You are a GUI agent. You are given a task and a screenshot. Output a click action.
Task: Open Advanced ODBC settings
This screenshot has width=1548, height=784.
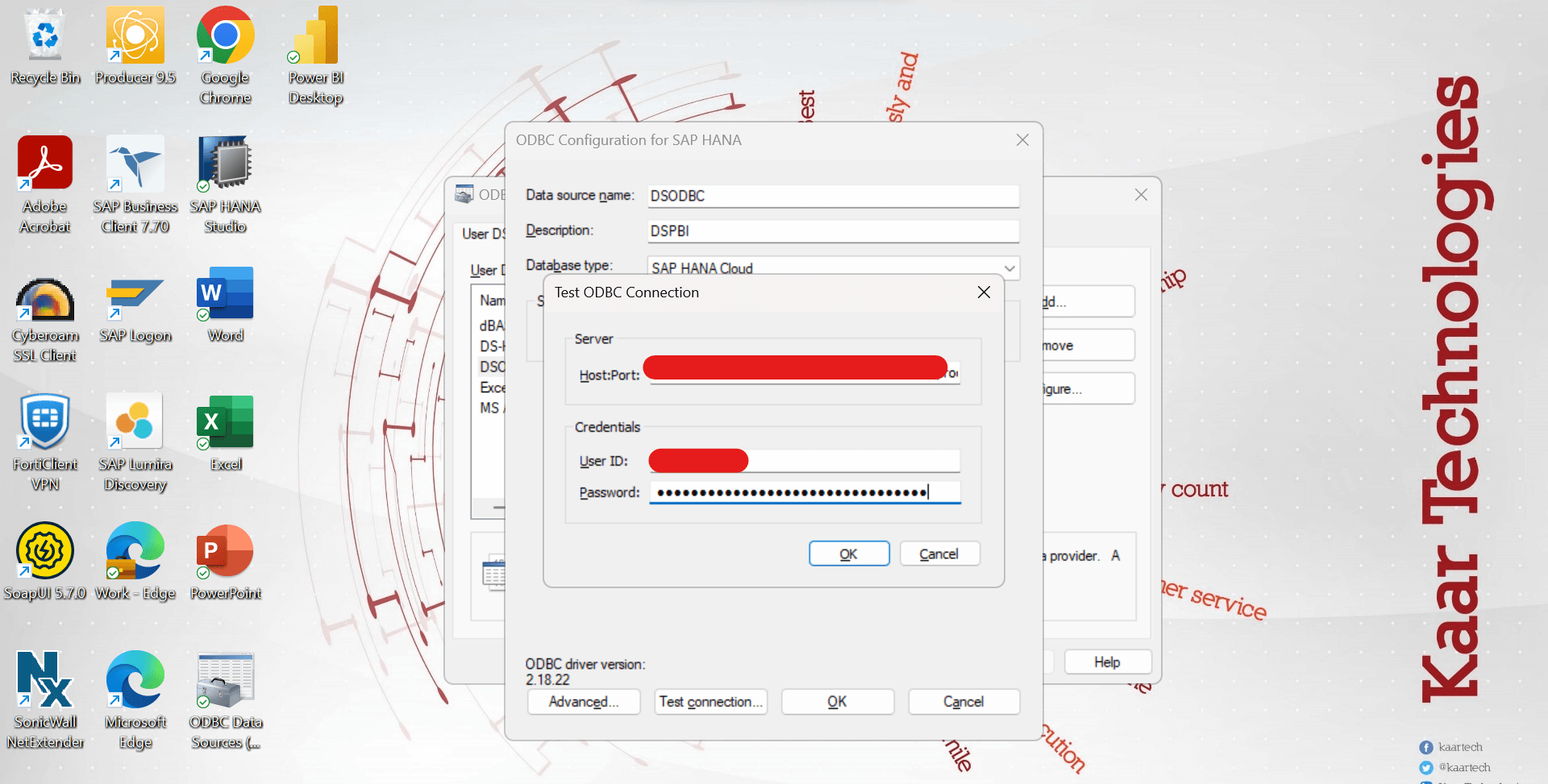pos(583,701)
